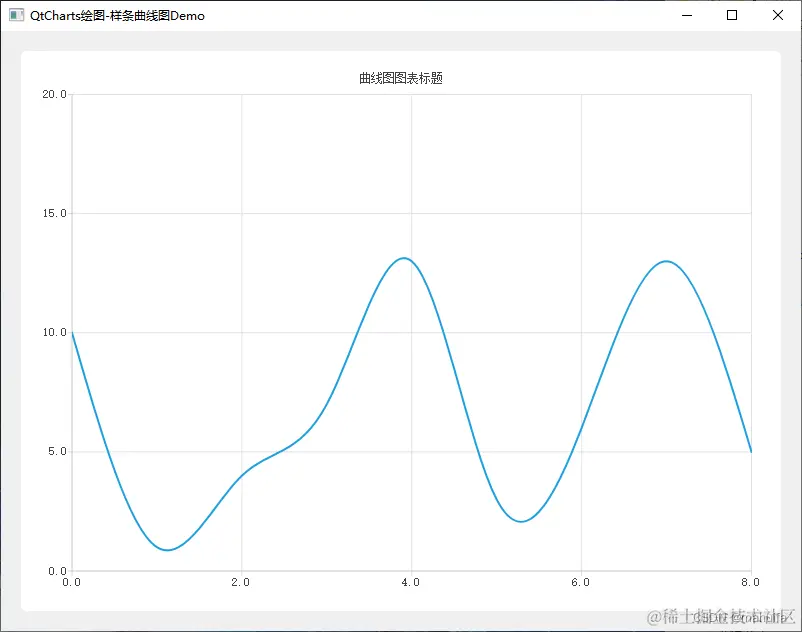The image size is (802, 632).
Task: Click the X-axis label 8.0
Action: pos(750,582)
